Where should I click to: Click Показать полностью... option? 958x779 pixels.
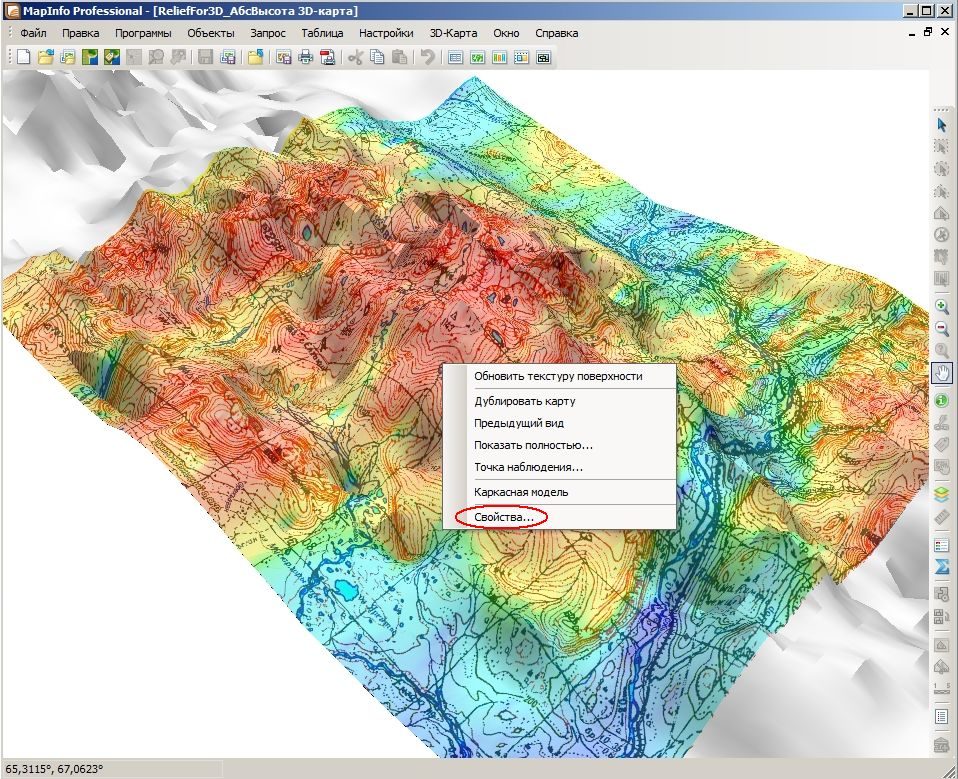click(x=533, y=445)
